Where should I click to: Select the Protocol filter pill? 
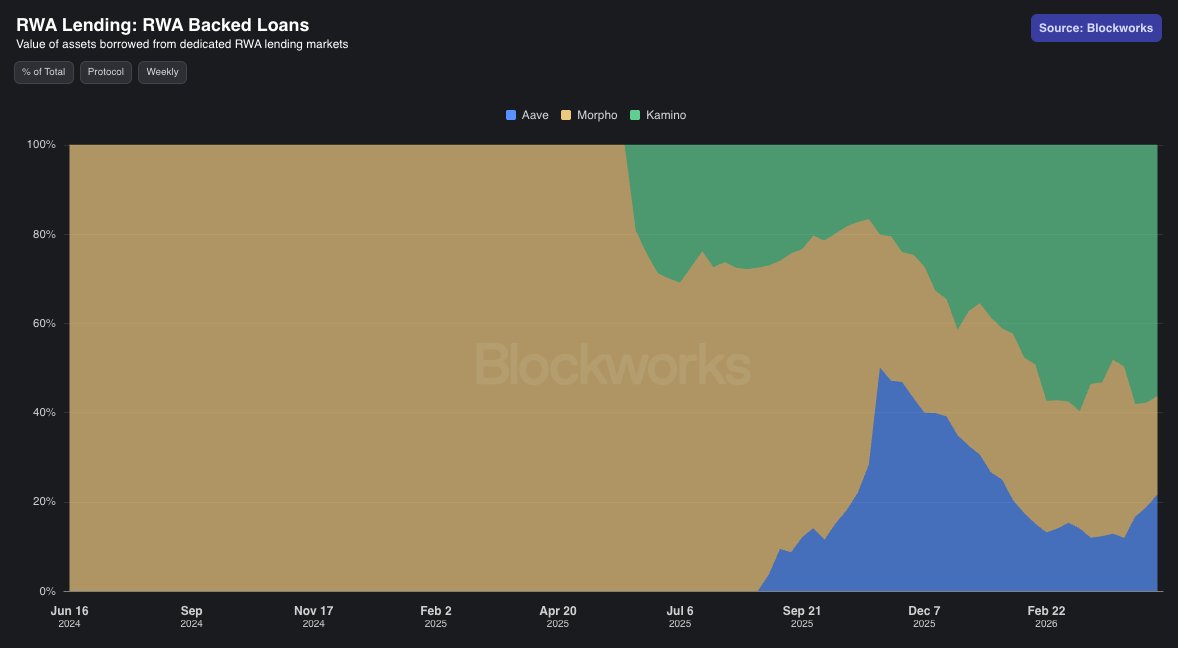106,72
